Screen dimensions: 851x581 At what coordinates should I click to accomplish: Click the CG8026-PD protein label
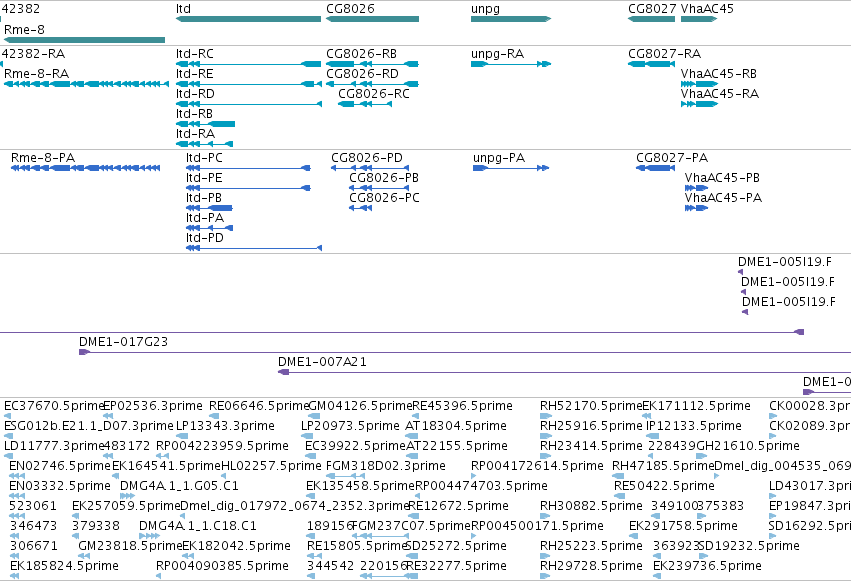point(367,158)
